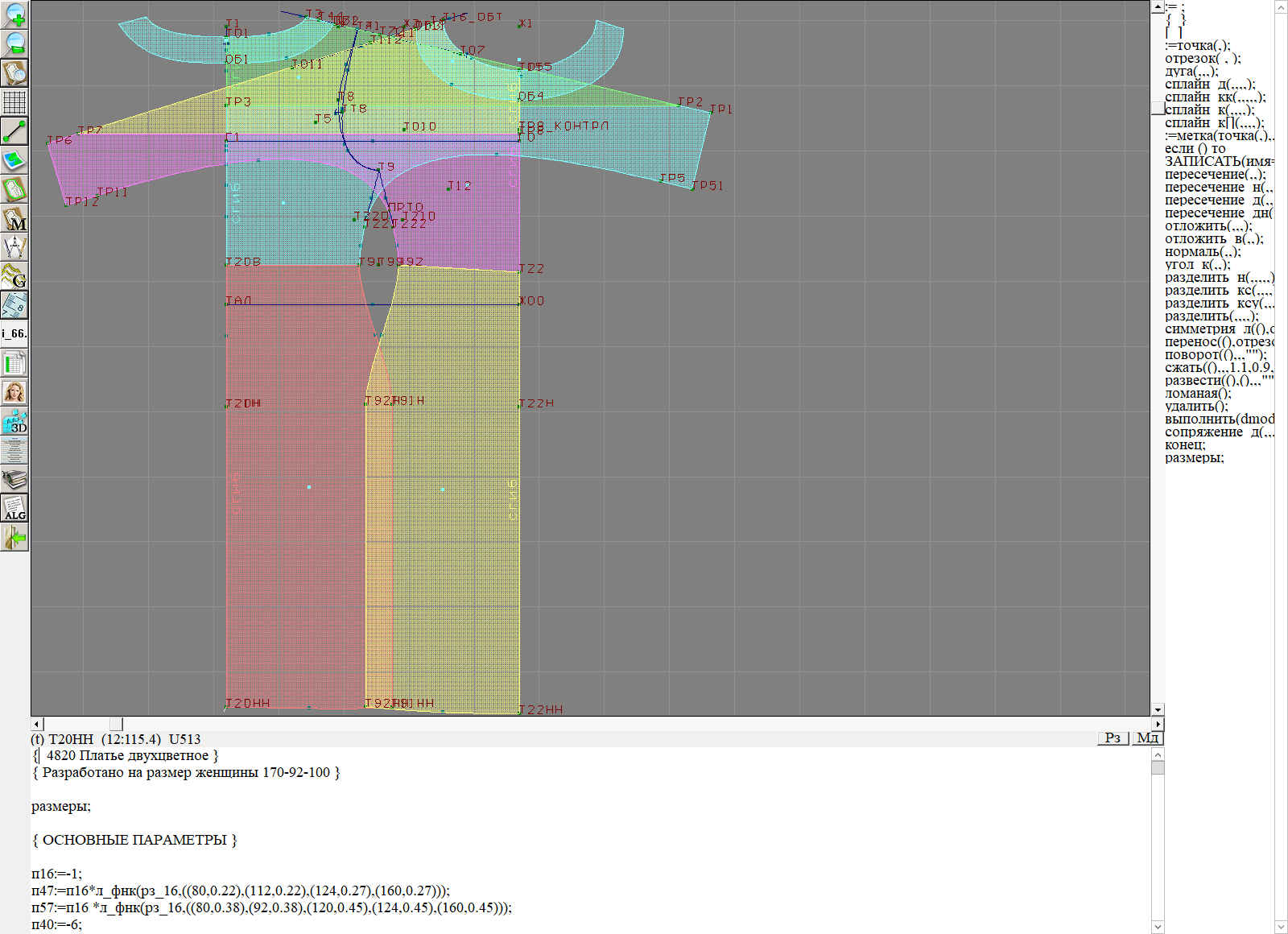This screenshot has width=1288, height=934.
Task: Click the code editor scroll down arrow
Action: coord(1158,926)
